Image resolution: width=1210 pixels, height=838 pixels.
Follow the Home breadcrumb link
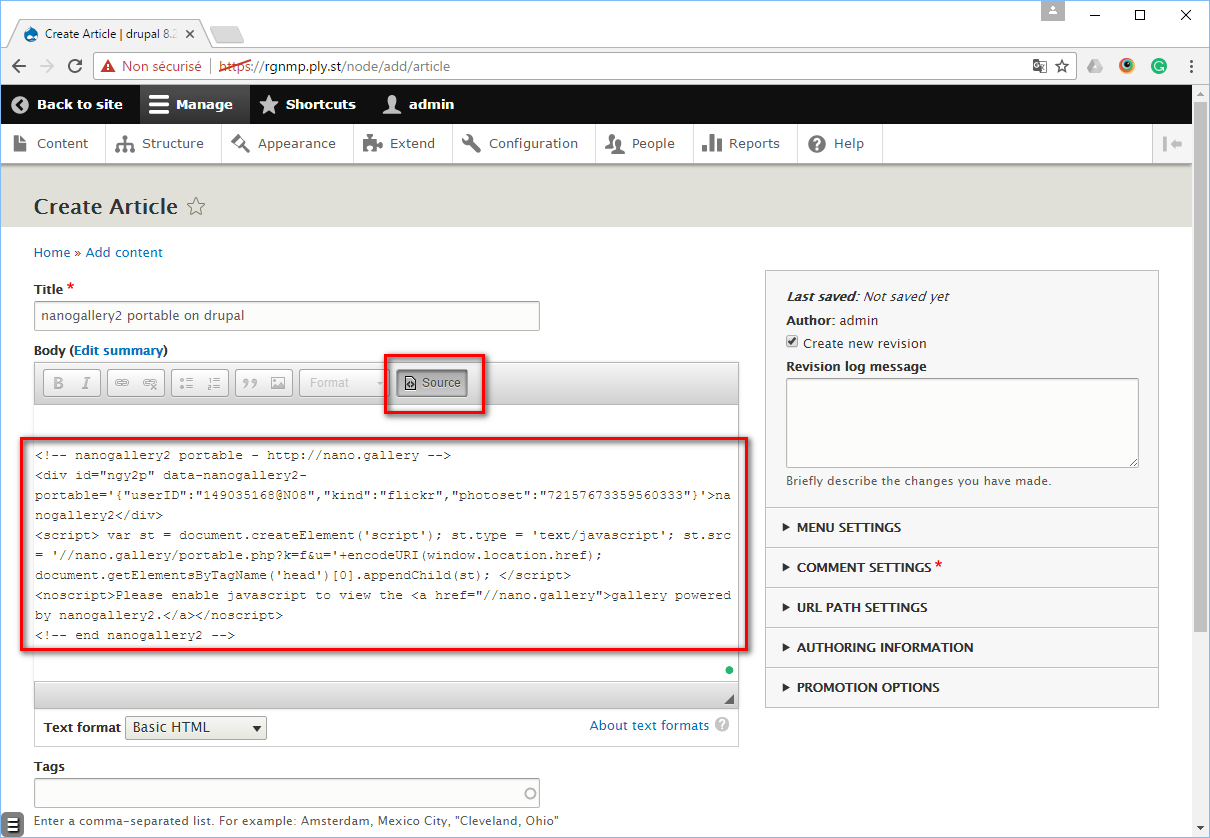coord(52,253)
